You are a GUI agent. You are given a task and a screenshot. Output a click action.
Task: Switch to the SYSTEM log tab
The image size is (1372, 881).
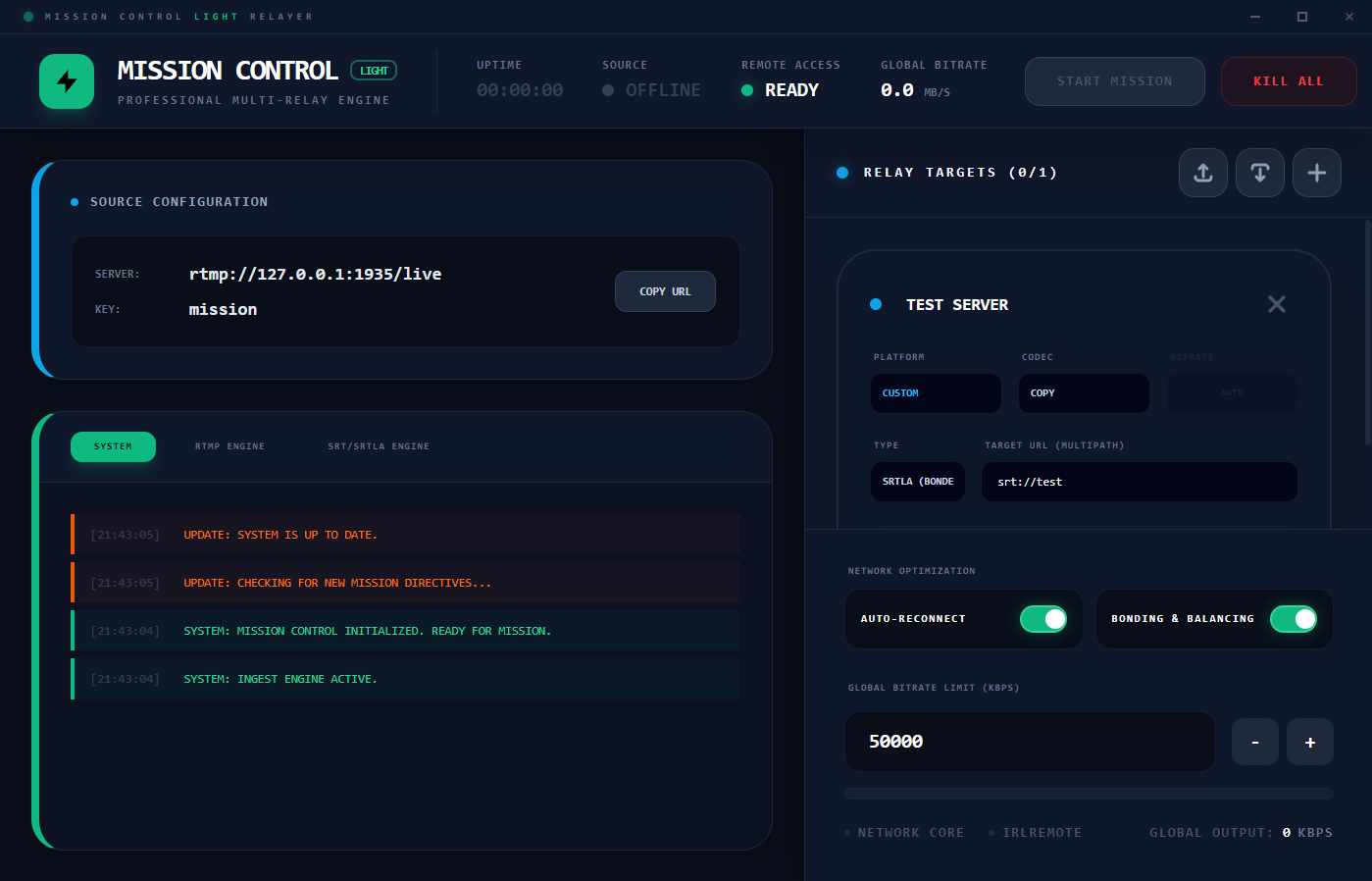[x=113, y=446]
